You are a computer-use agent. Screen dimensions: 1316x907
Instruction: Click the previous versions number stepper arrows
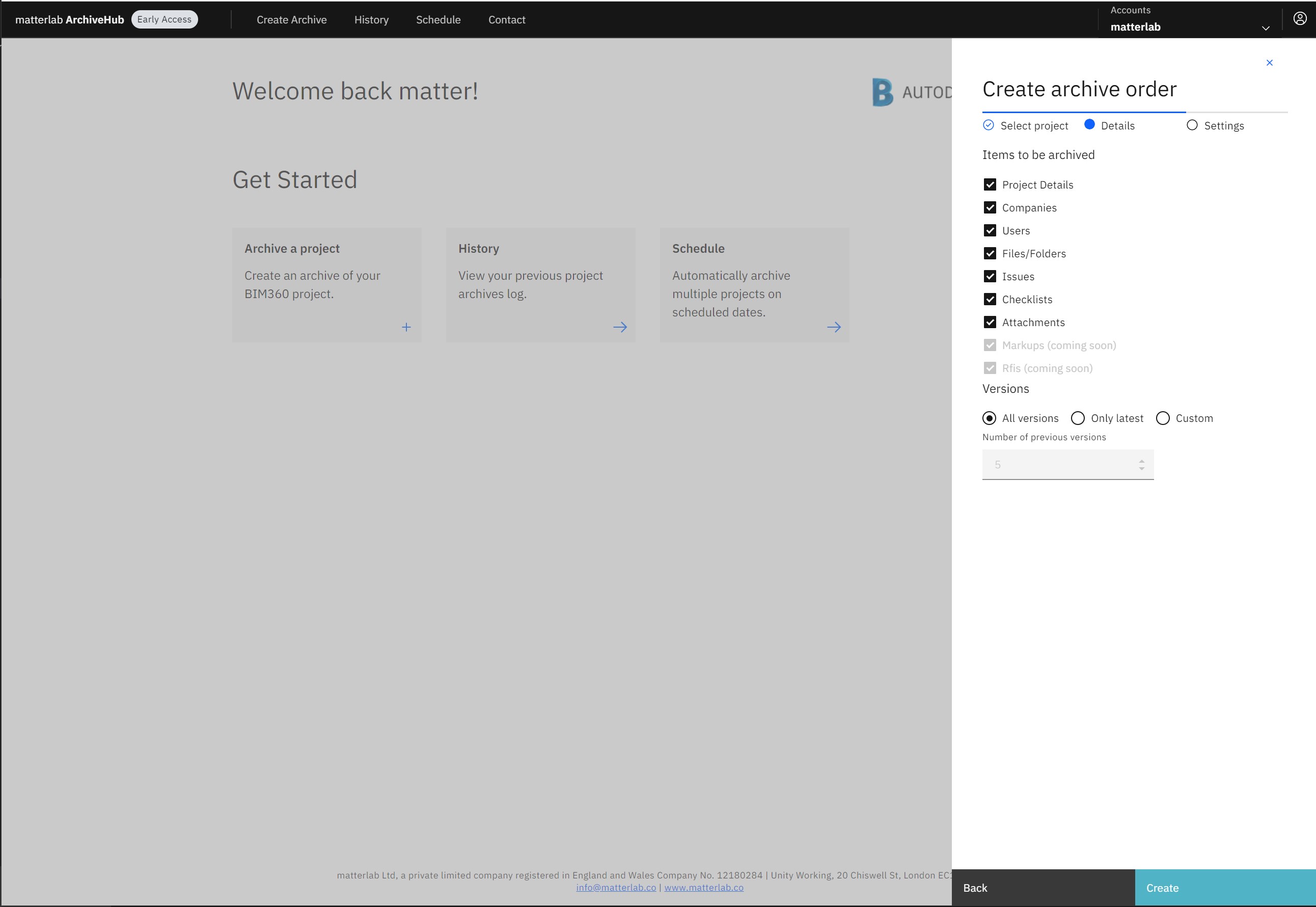click(1141, 465)
